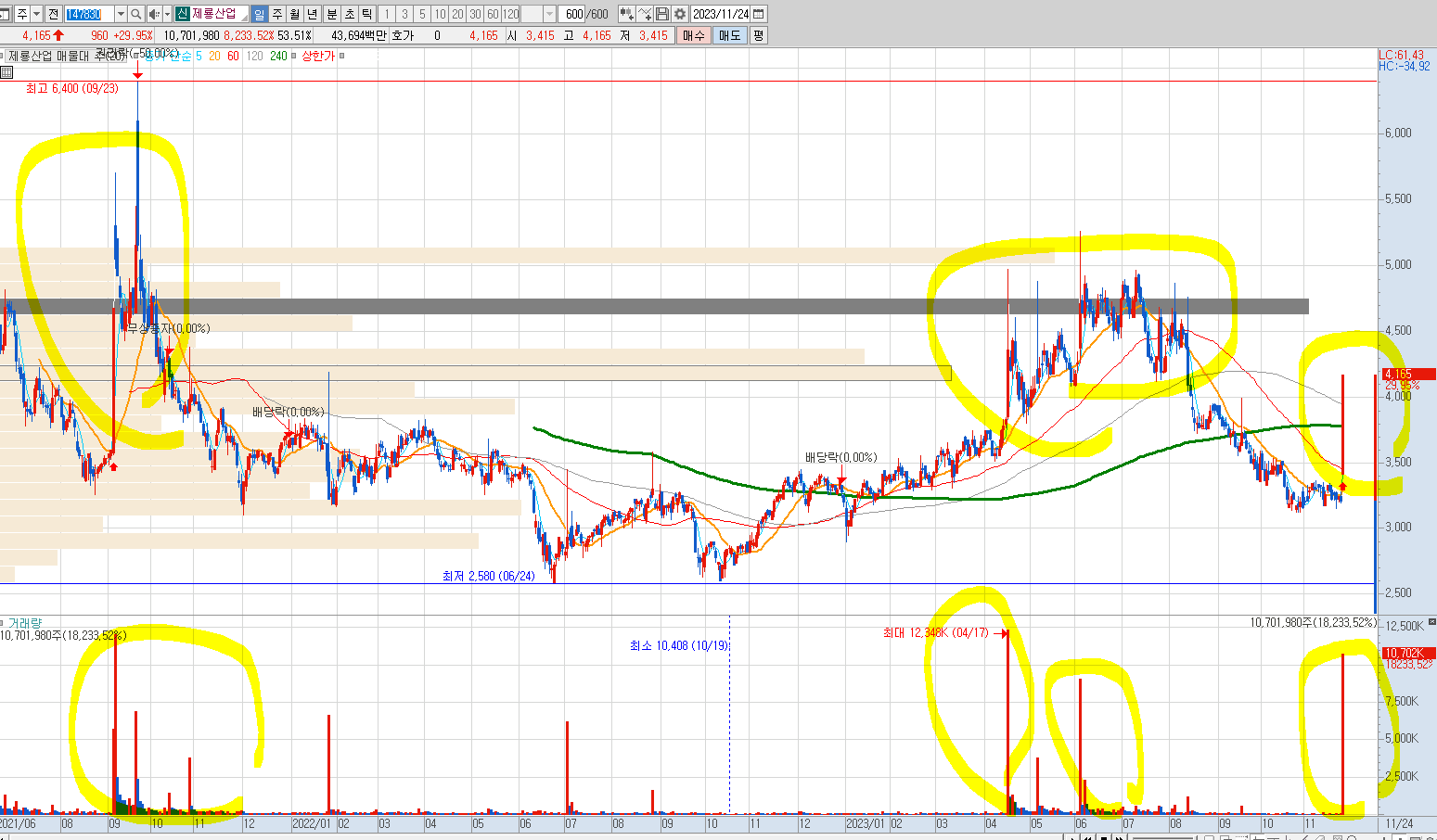Select interval 120 preset
This screenshot has height=840, width=1437.
coord(510,14)
